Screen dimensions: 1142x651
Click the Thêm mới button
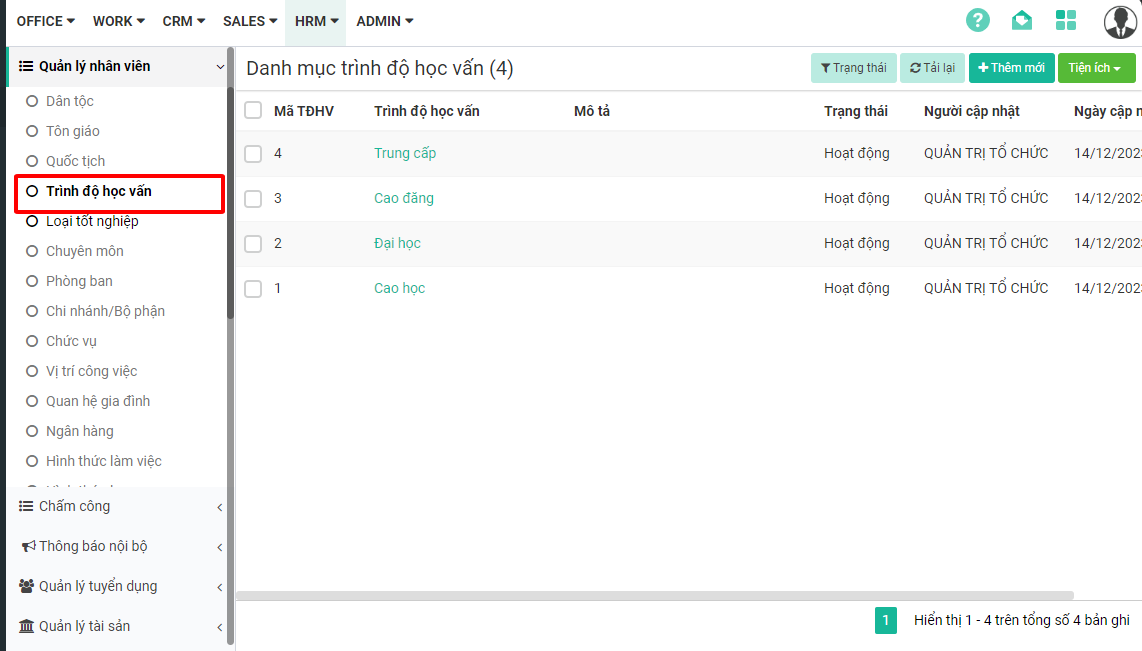coord(1010,68)
